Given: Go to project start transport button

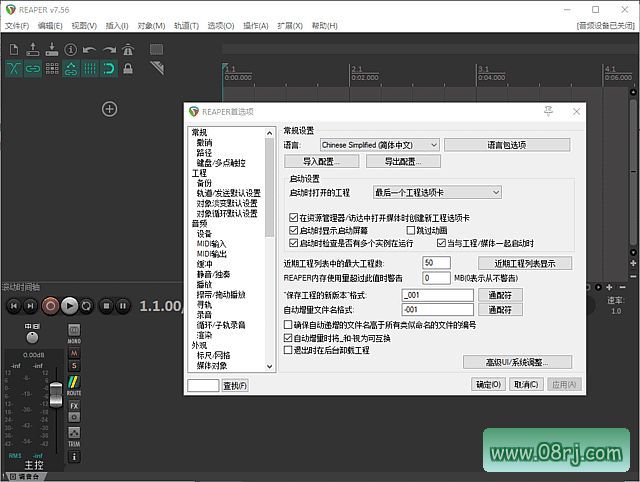Looking at the screenshot, I should [x=14, y=306].
